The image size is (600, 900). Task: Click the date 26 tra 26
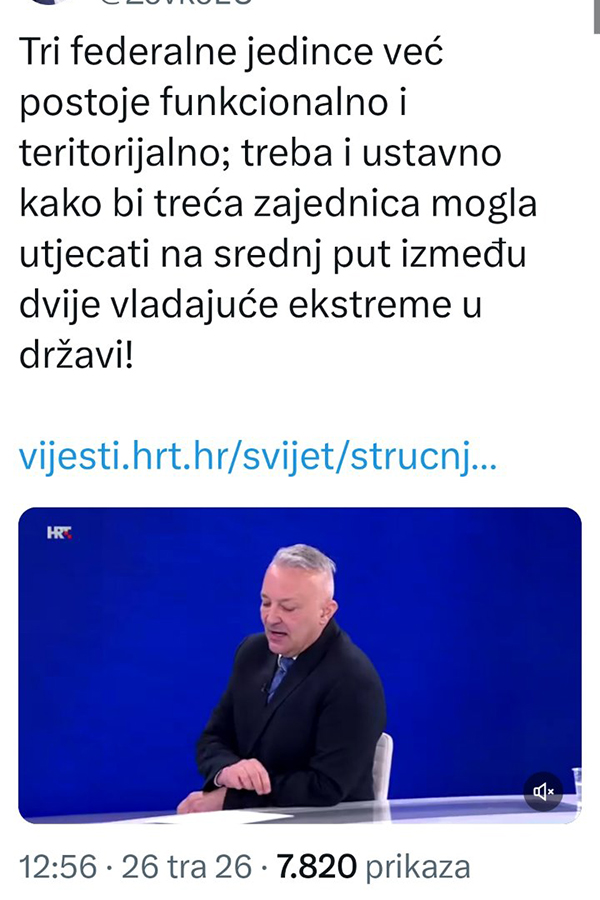[x=187, y=867]
